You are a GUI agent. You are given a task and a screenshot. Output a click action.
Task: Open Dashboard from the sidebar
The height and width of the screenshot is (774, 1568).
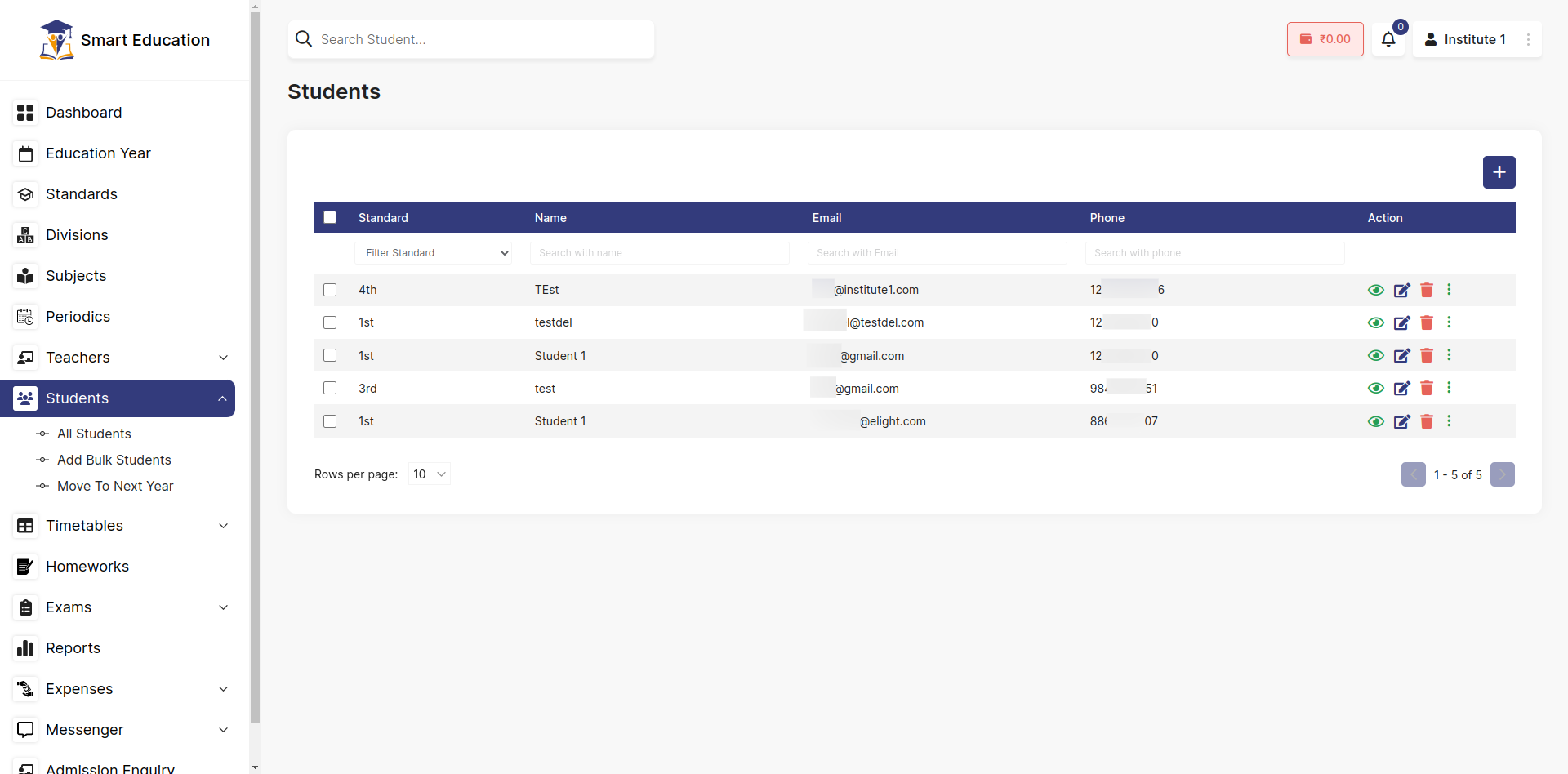click(83, 113)
